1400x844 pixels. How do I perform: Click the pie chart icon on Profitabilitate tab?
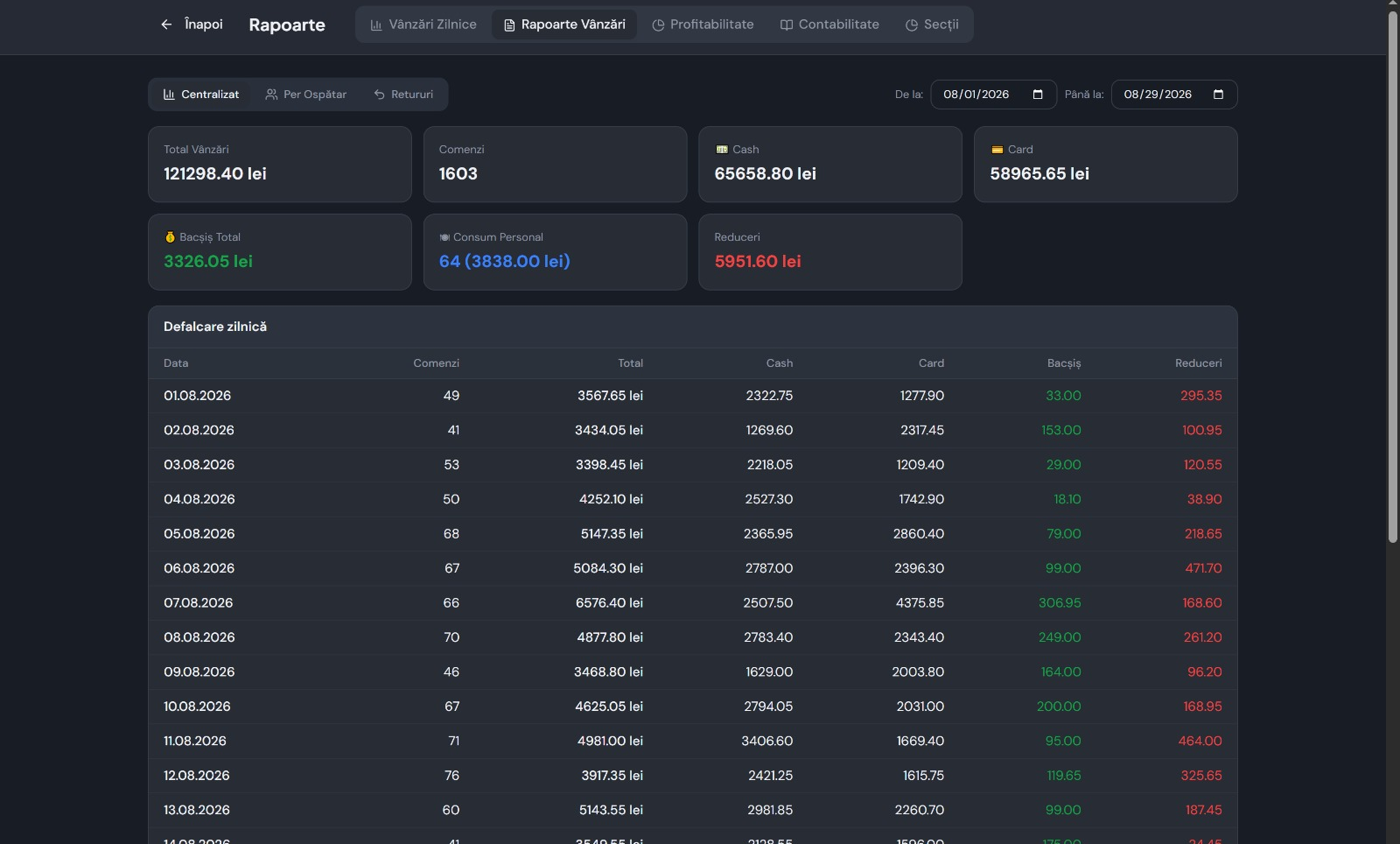pyautogui.click(x=658, y=25)
